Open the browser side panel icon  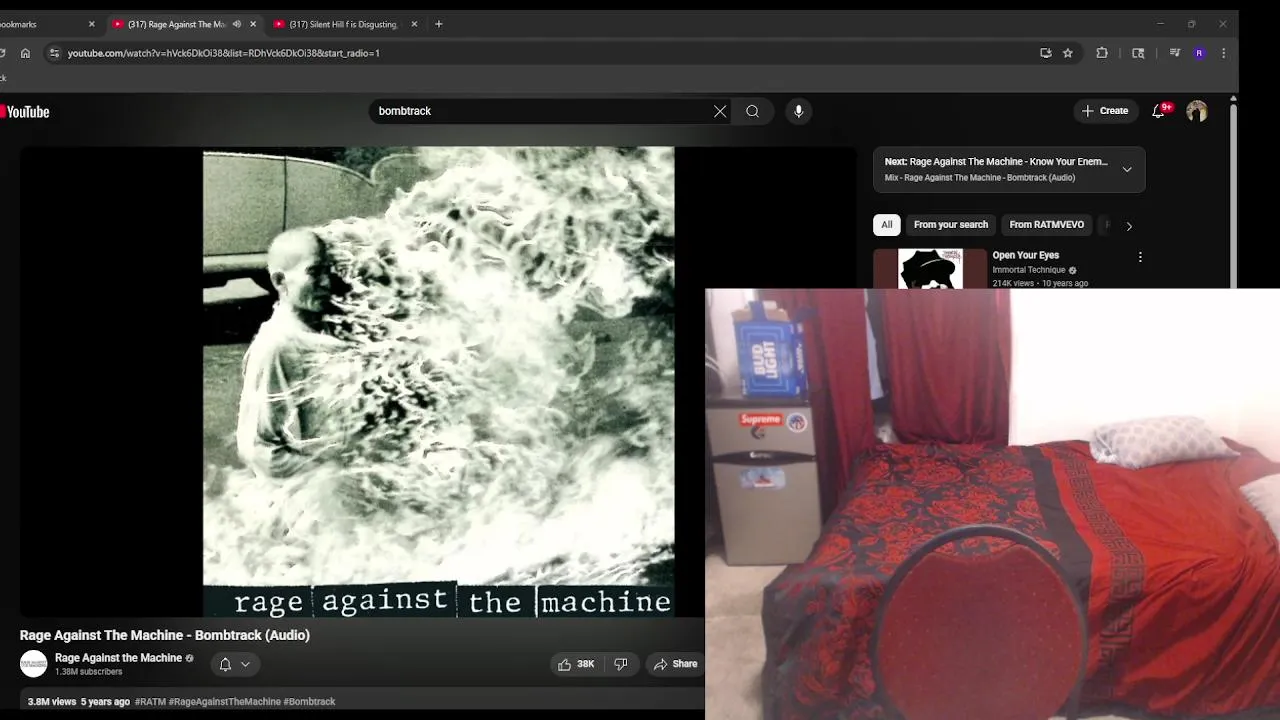[1138, 53]
